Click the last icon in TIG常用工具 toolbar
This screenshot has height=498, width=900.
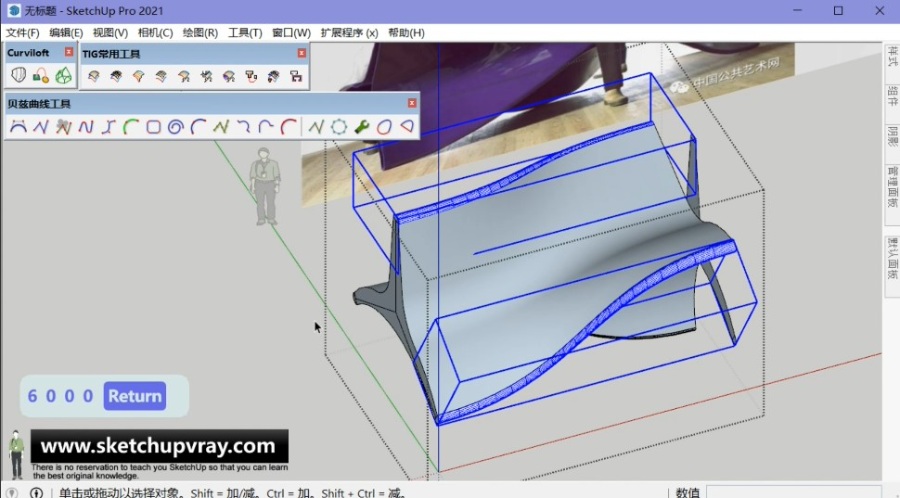tap(296, 76)
